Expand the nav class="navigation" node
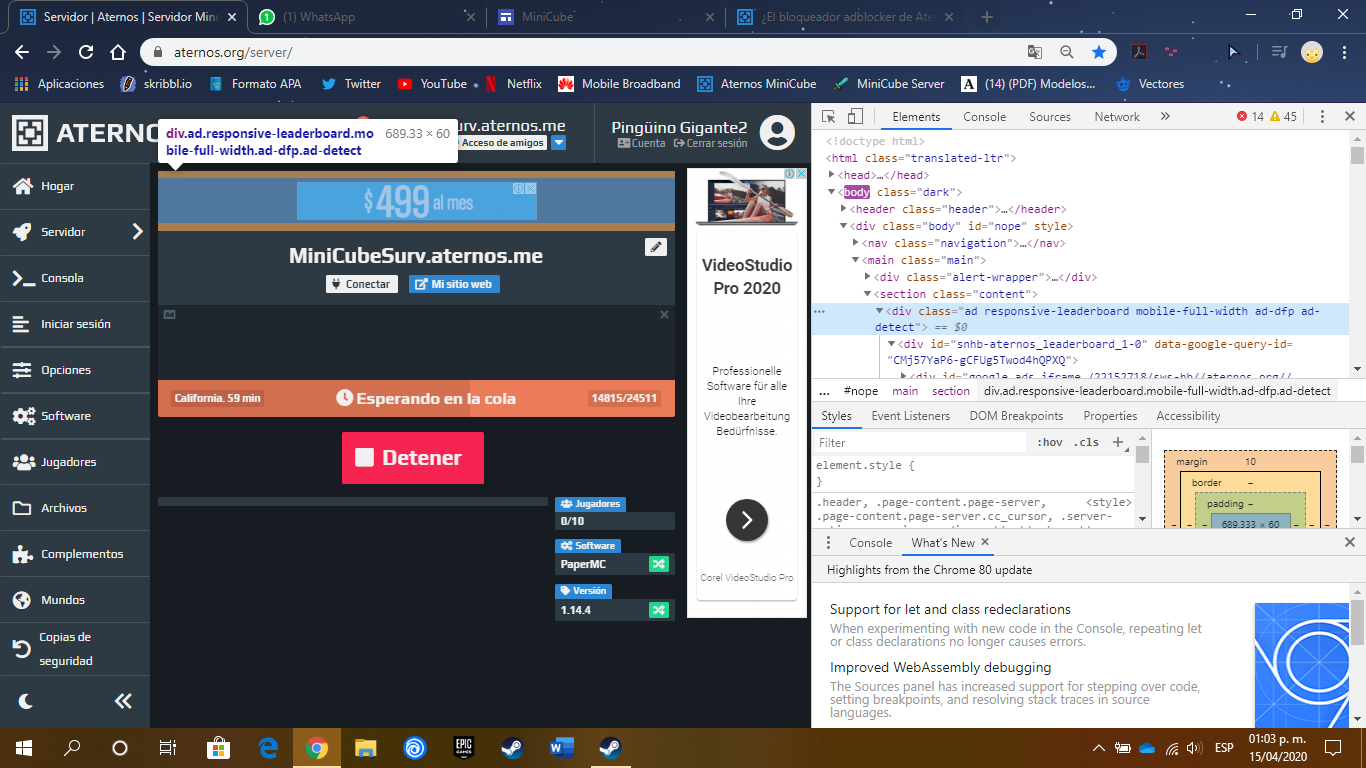1366x768 pixels. point(856,243)
